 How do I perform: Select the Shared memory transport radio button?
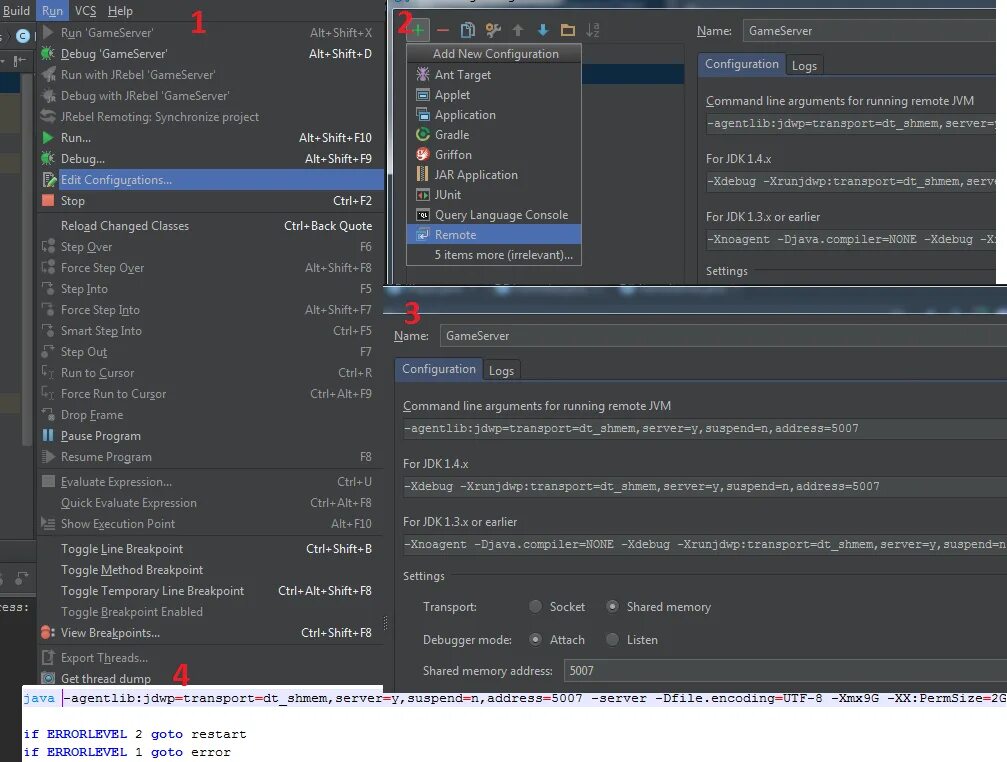point(613,607)
